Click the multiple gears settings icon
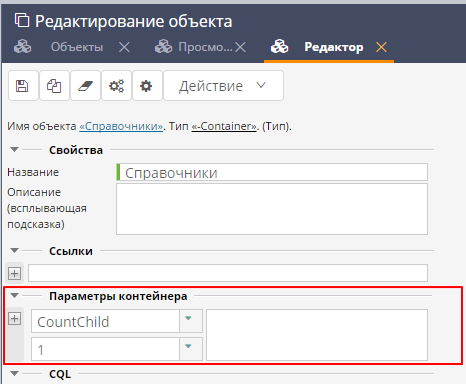 tap(116, 86)
